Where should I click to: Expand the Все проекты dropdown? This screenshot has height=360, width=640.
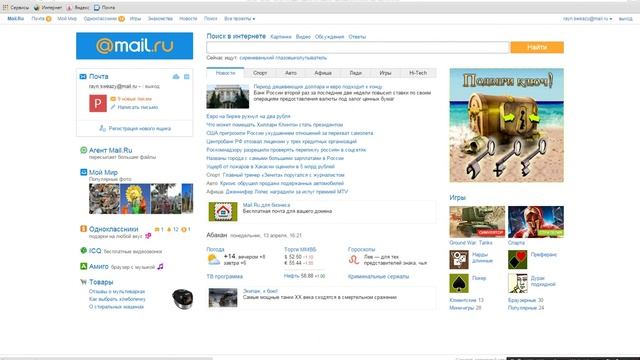240,19
